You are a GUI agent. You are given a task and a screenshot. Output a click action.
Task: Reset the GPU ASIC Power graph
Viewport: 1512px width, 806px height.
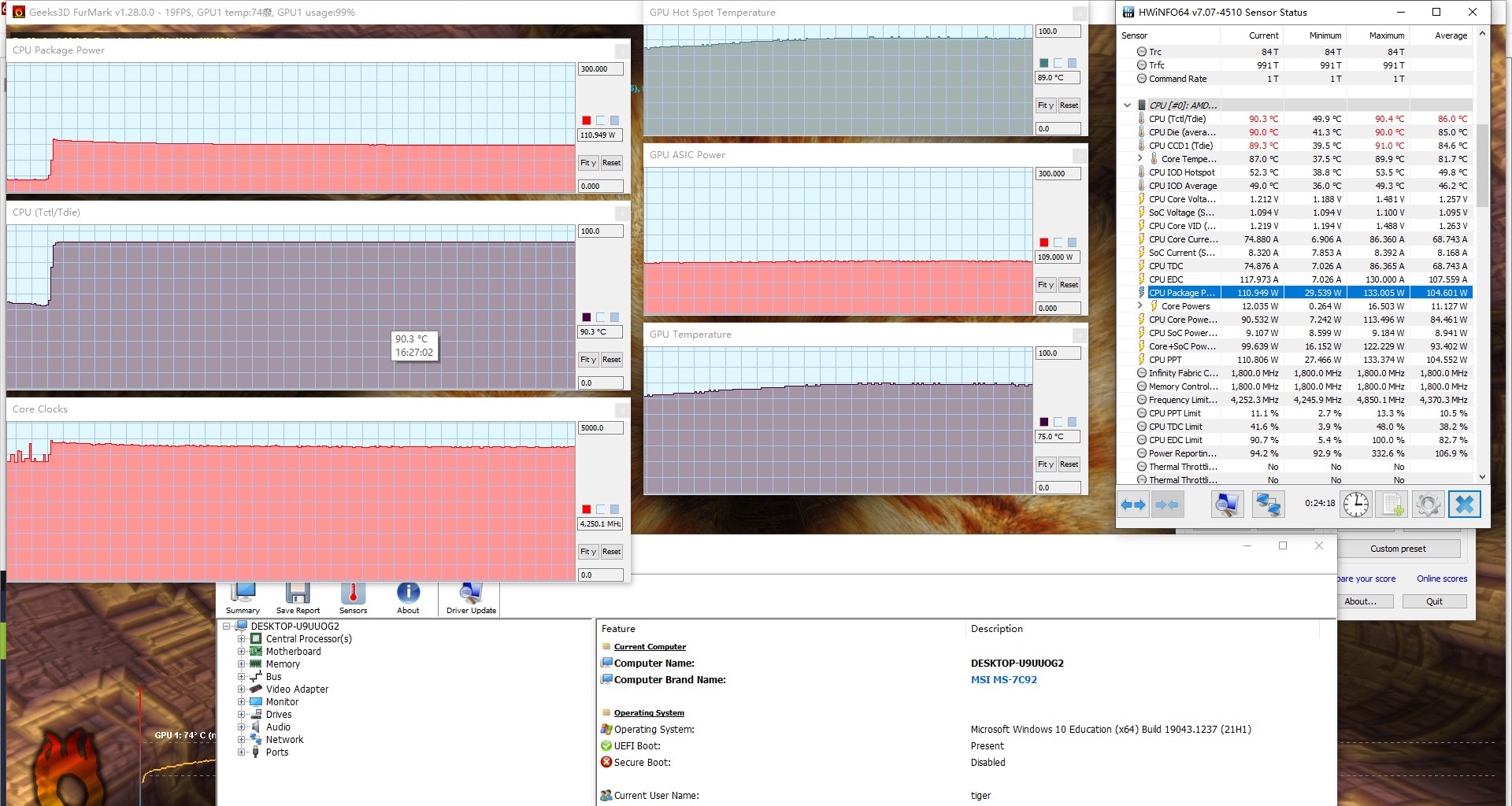1069,285
